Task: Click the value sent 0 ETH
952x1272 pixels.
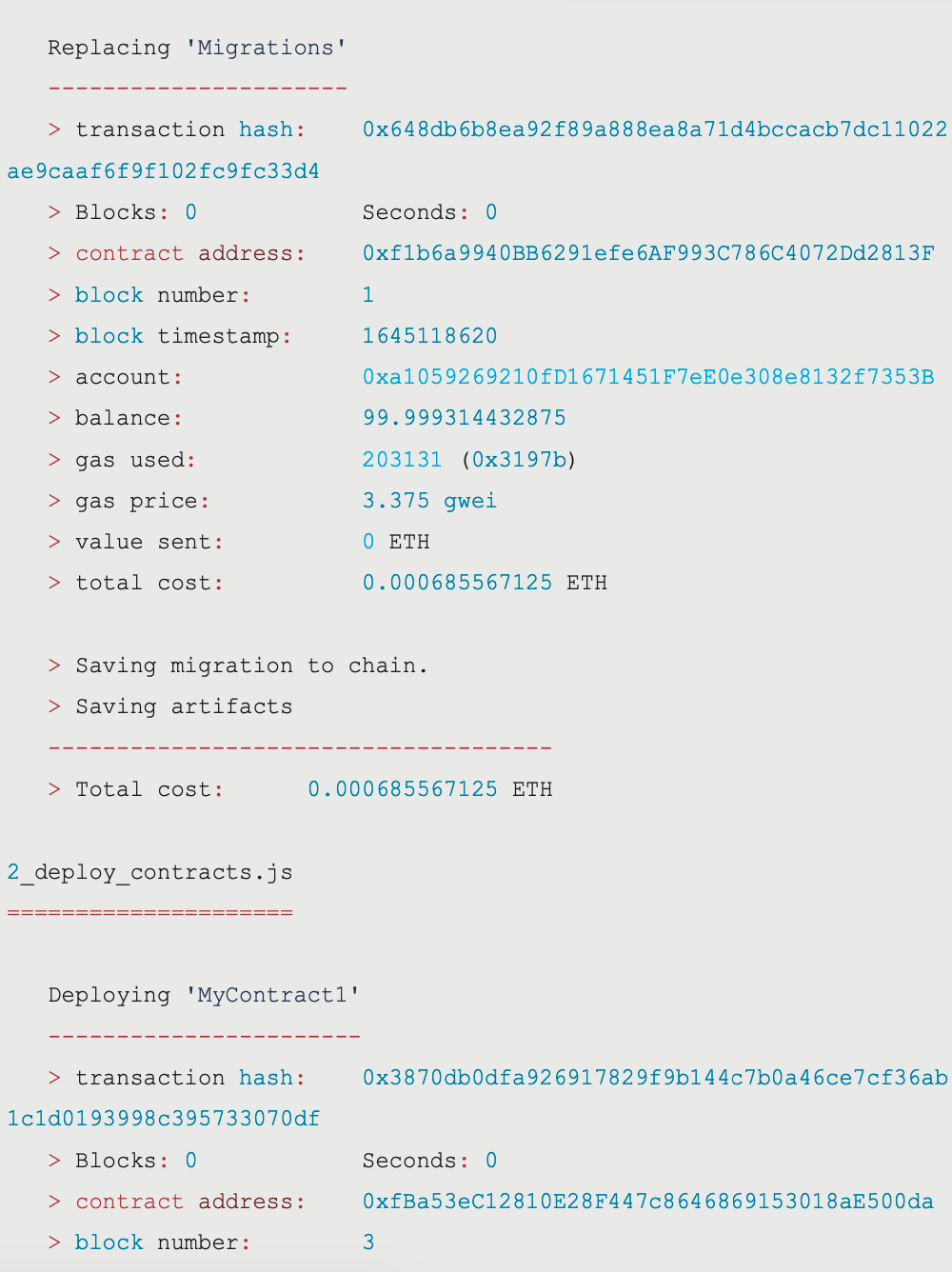Action: click(396, 542)
